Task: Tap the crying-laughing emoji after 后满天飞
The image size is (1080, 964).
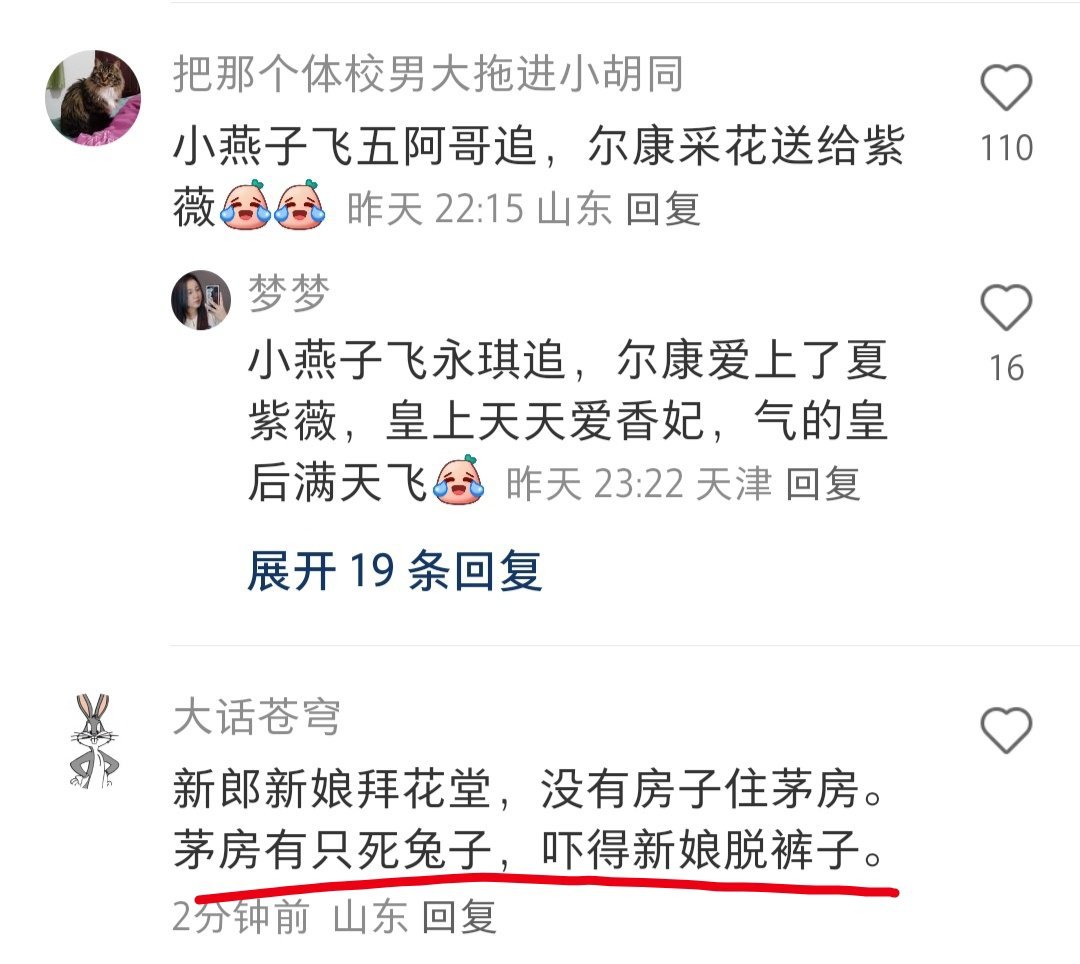Action: click(x=458, y=479)
